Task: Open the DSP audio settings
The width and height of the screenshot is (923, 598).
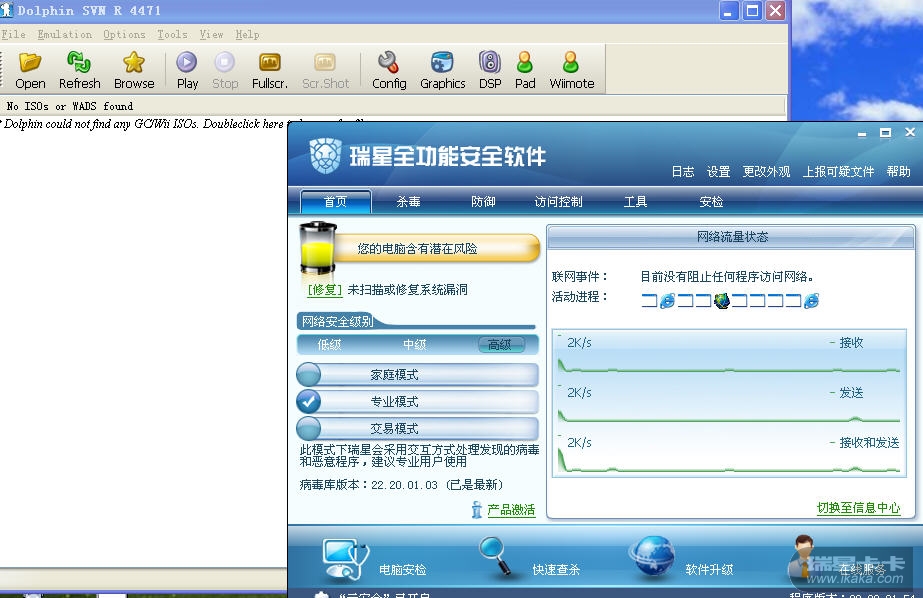Action: [490, 71]
